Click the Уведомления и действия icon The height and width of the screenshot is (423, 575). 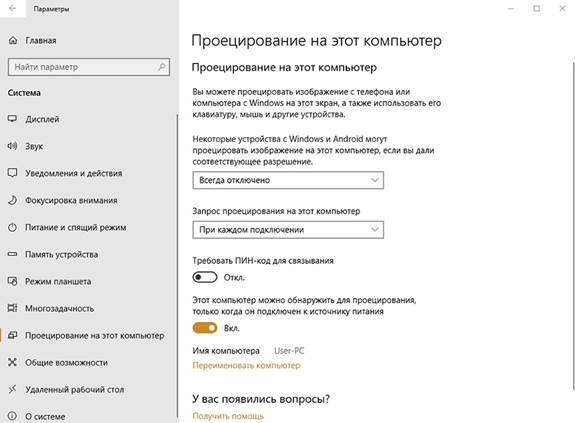tap(12, 173)
